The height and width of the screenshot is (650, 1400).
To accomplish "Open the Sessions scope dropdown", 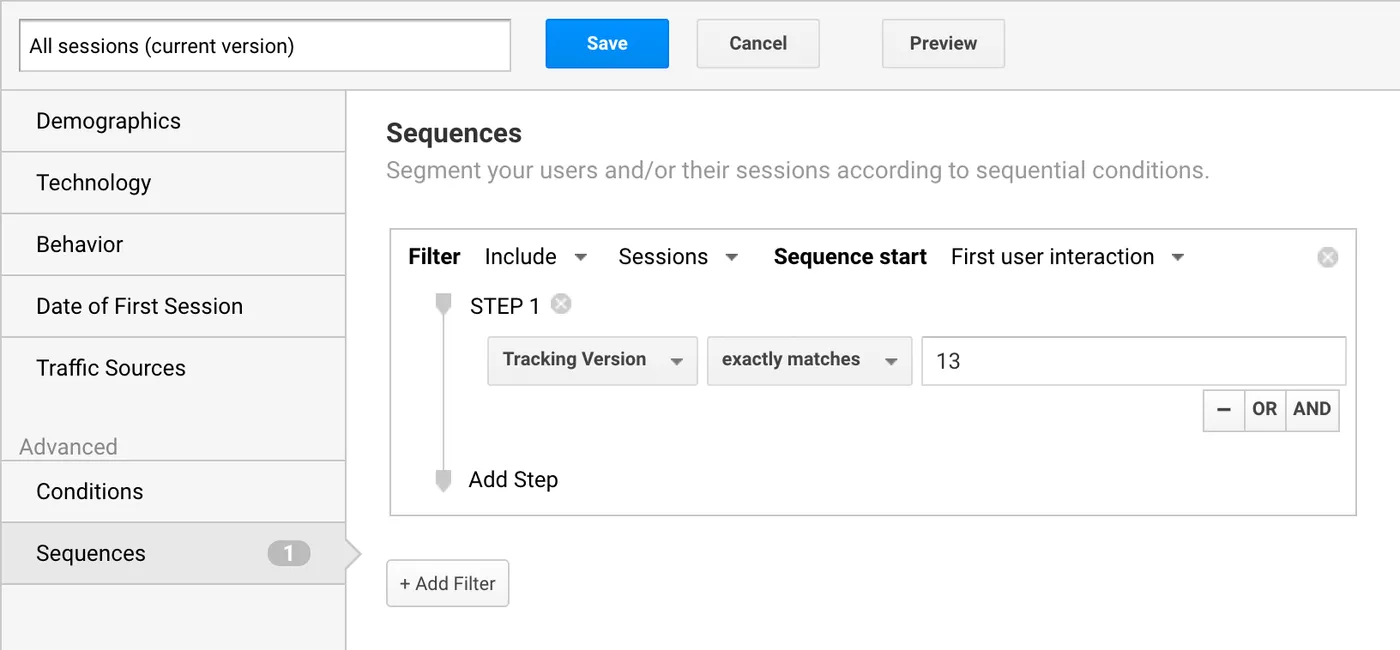I will [x=678, y=257].
